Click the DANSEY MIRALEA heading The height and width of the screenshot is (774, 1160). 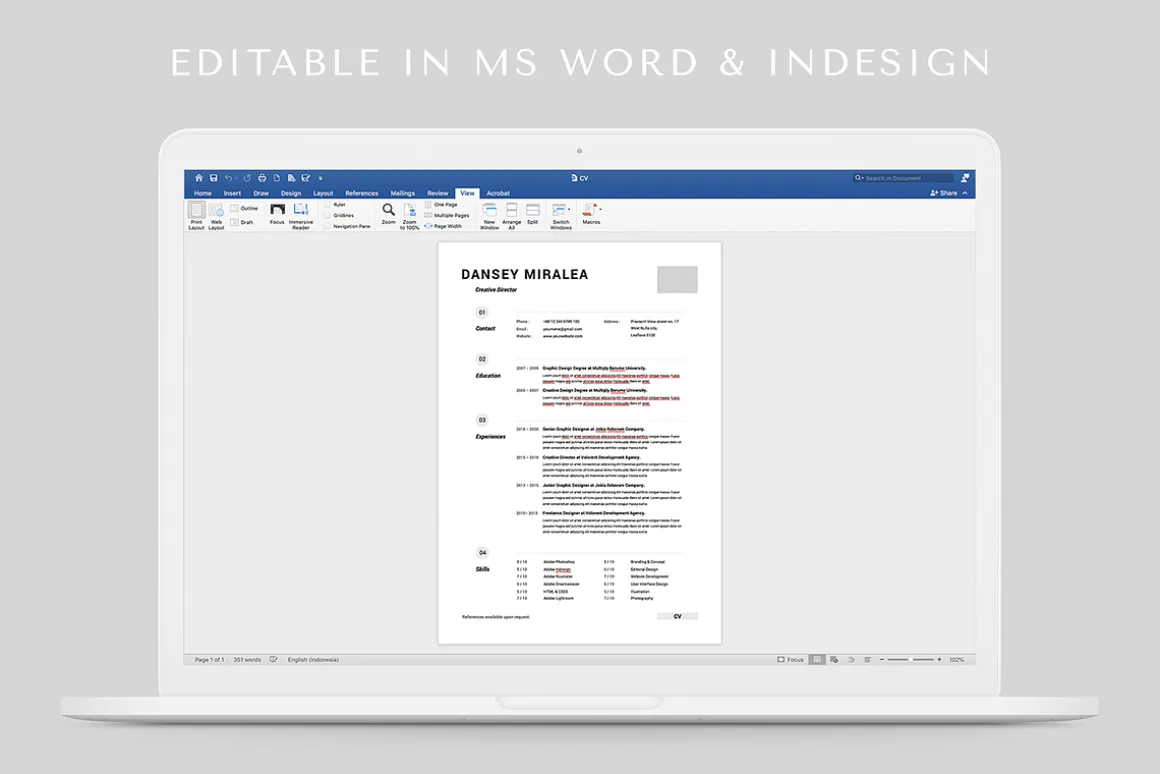click(525, 275)
